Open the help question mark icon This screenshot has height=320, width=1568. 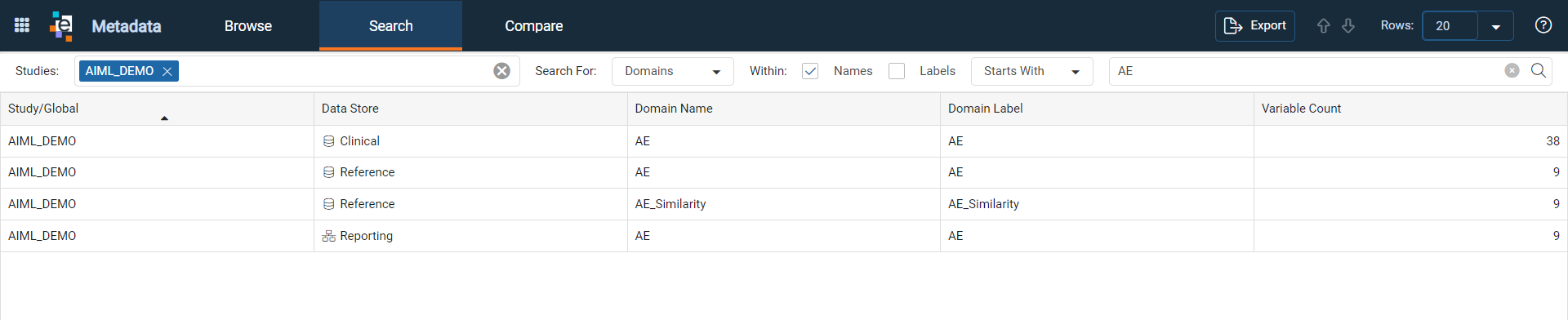pos(1543,25)
